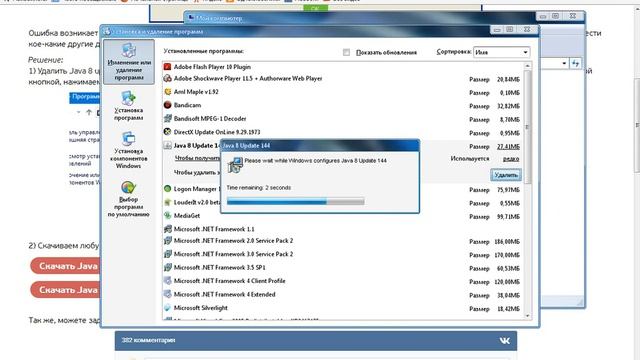Image resolution: width=640 pixels, height=360 pixels.
Task: Click Logon Manager icon
Action: pyautogui.click(x=167, y=189)
